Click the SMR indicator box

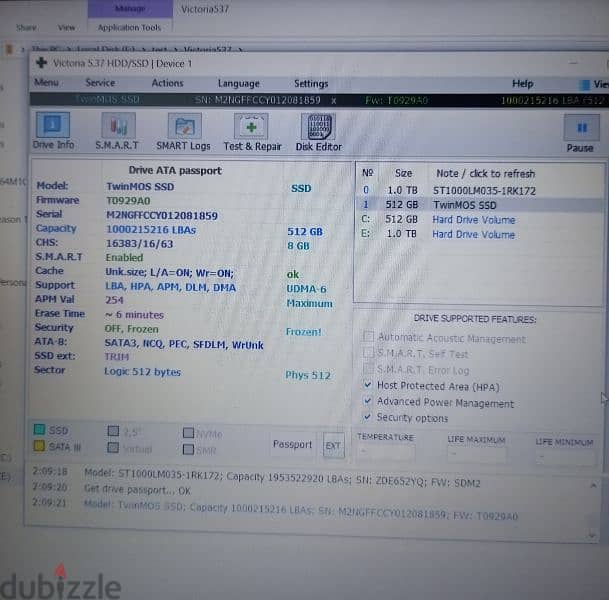tap(188, 449)
